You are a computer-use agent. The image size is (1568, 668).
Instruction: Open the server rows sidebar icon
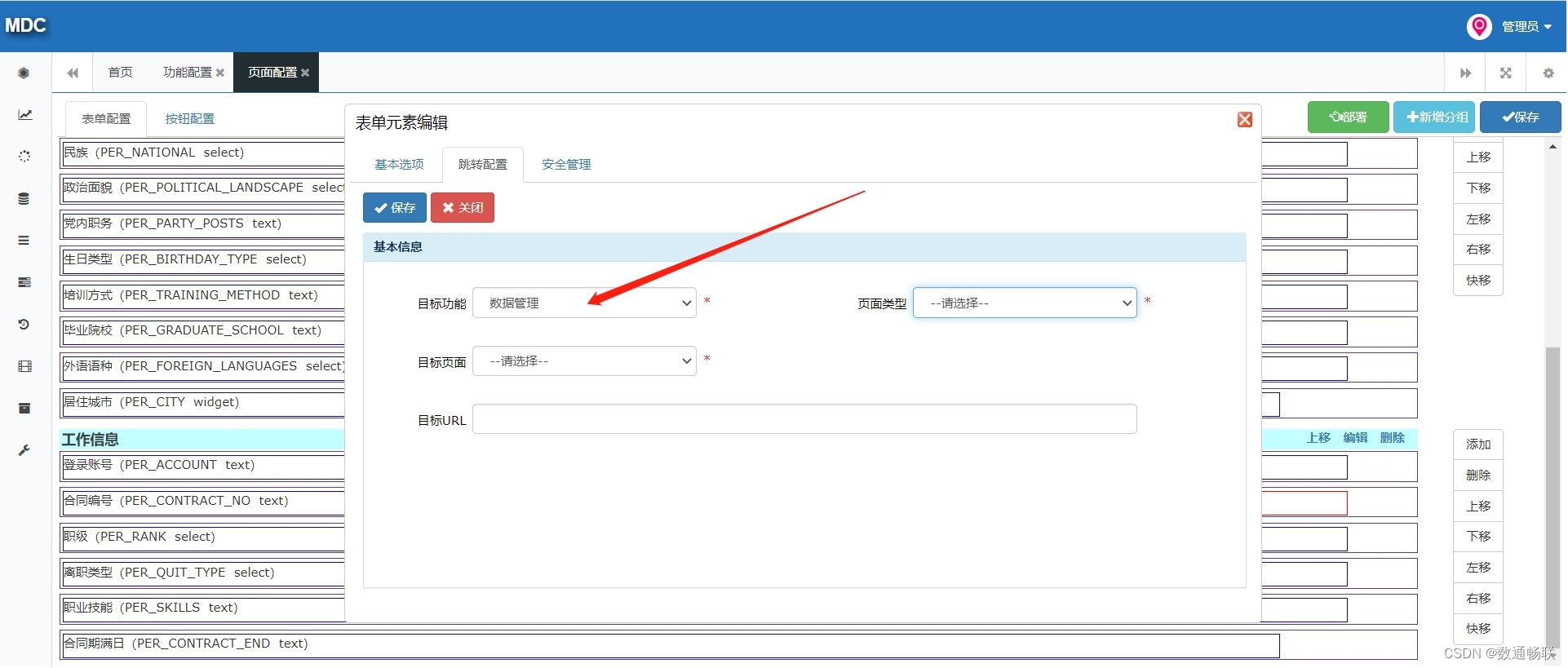click(24, 282)
